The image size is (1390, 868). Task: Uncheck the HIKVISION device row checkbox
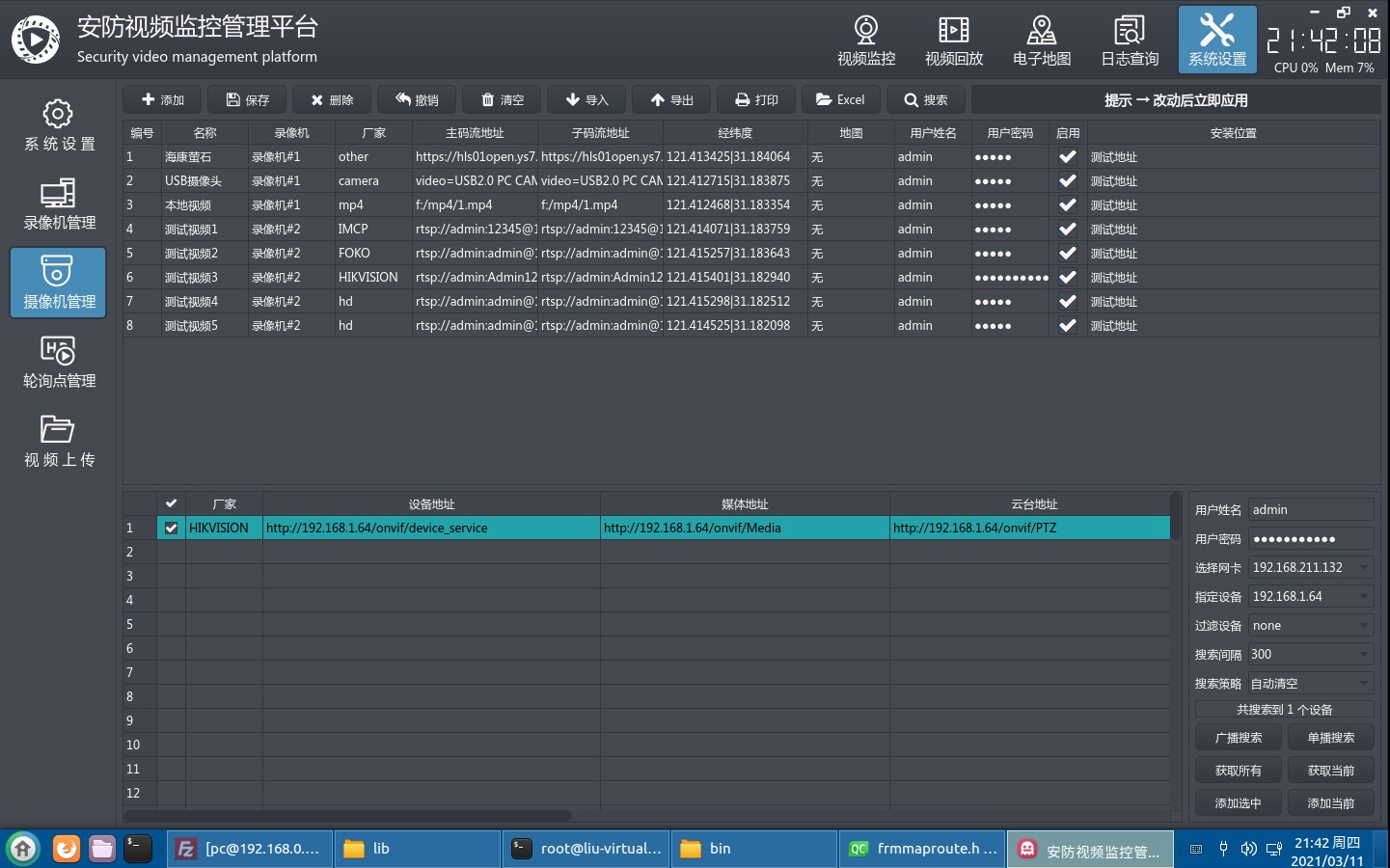[x=172, y=528]
